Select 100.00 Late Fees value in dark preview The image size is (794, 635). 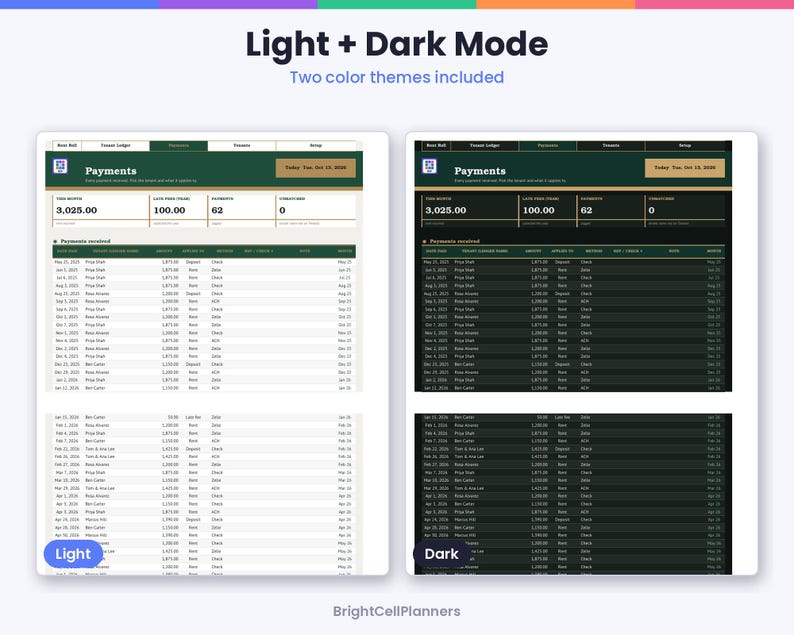(x=538, y=210)
